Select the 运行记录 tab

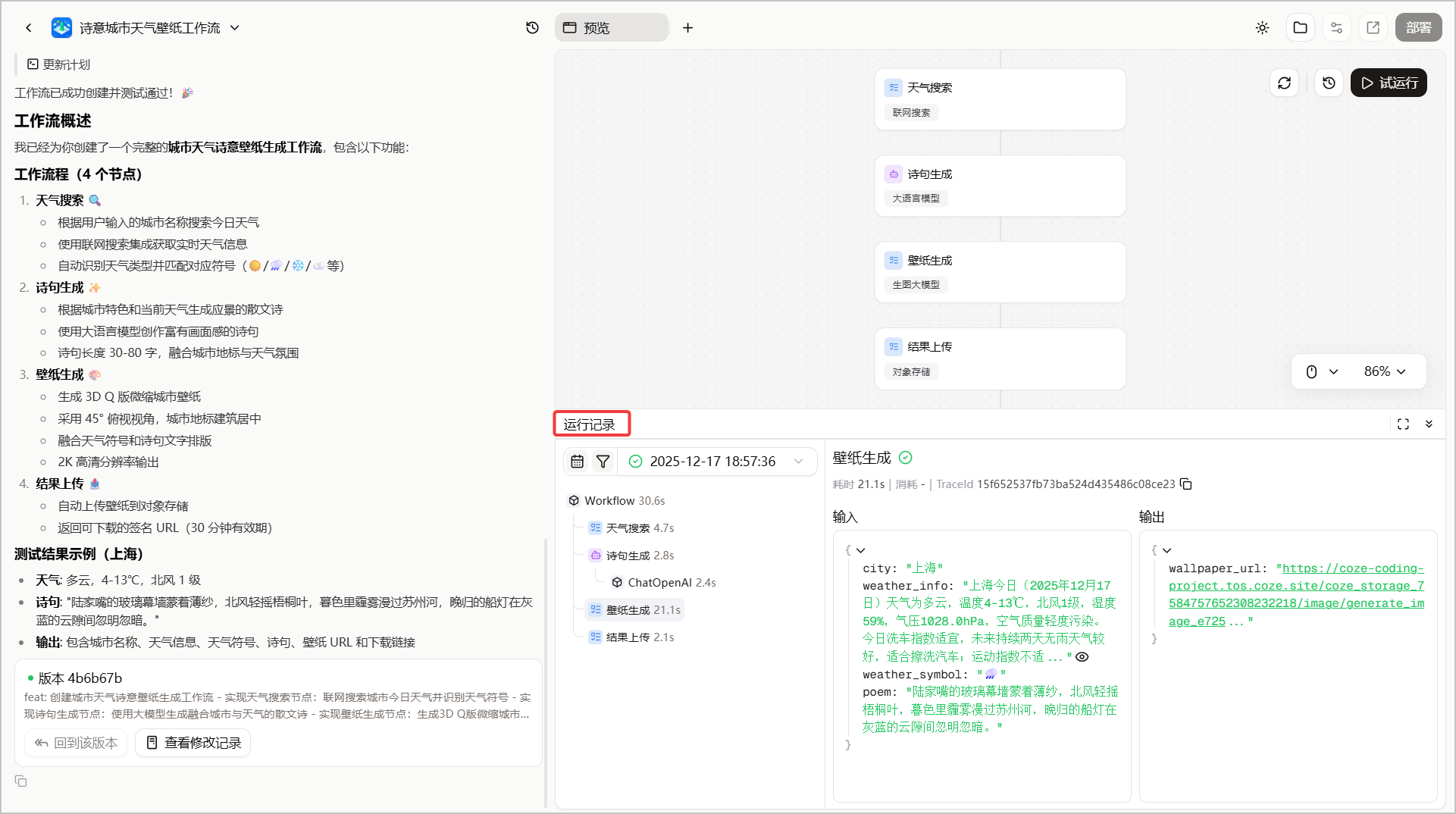point(590,424)
